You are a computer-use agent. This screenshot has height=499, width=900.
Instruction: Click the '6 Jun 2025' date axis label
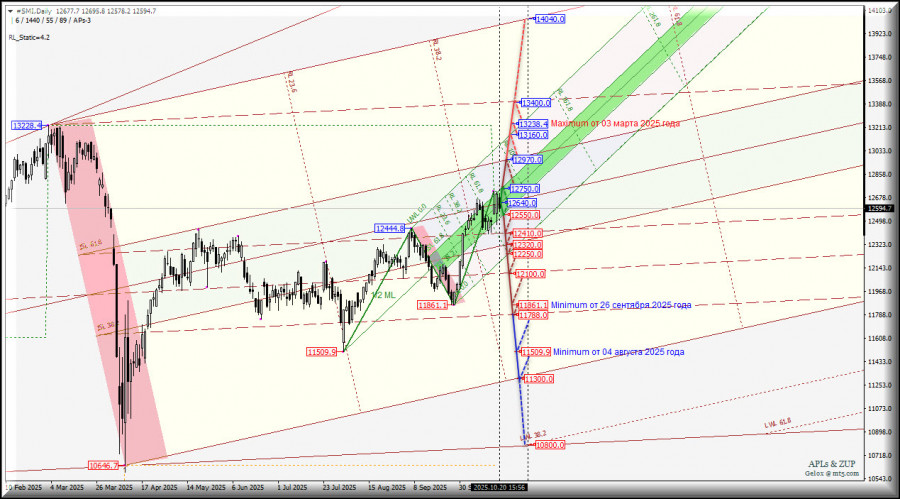pos(248,487)
